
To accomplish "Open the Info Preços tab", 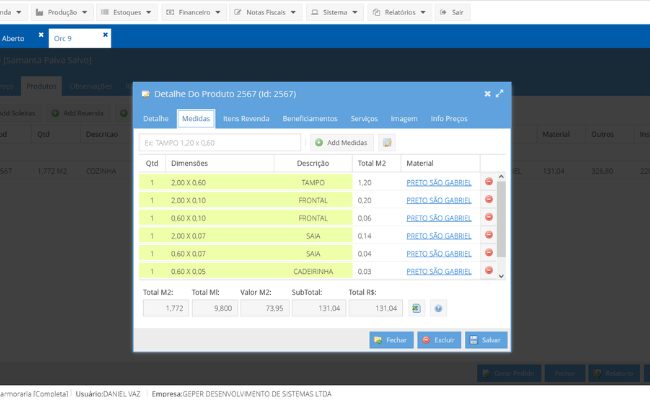I will (x=449, y=119).
